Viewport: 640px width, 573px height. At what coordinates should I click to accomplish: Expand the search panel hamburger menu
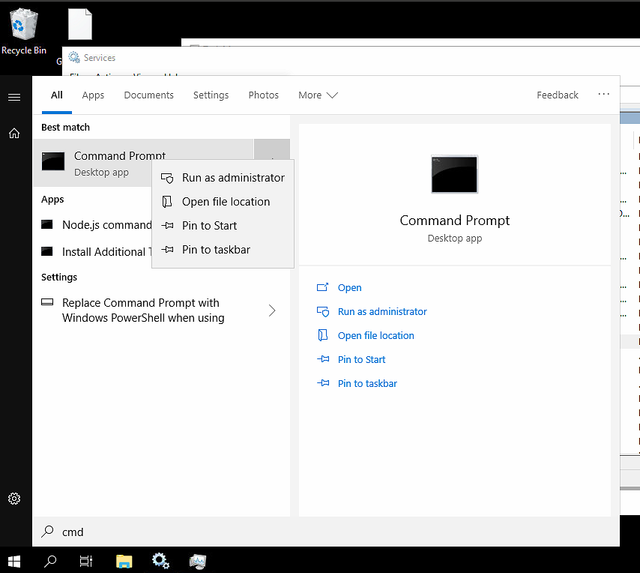14,97
